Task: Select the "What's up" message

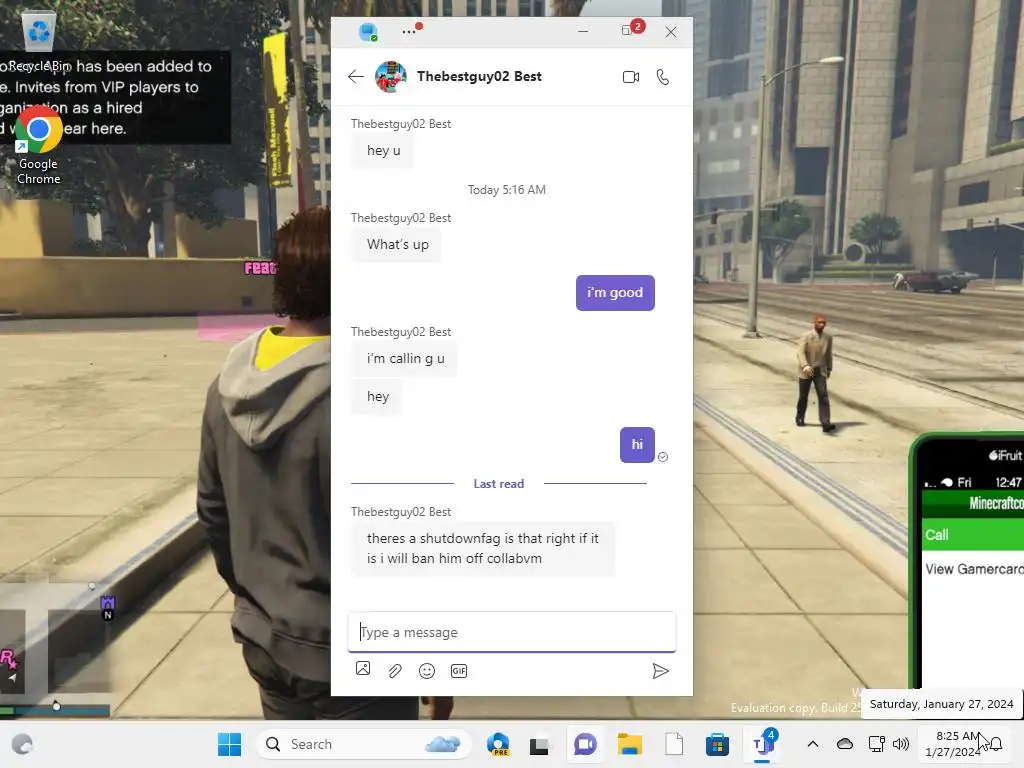Action: 397,244
